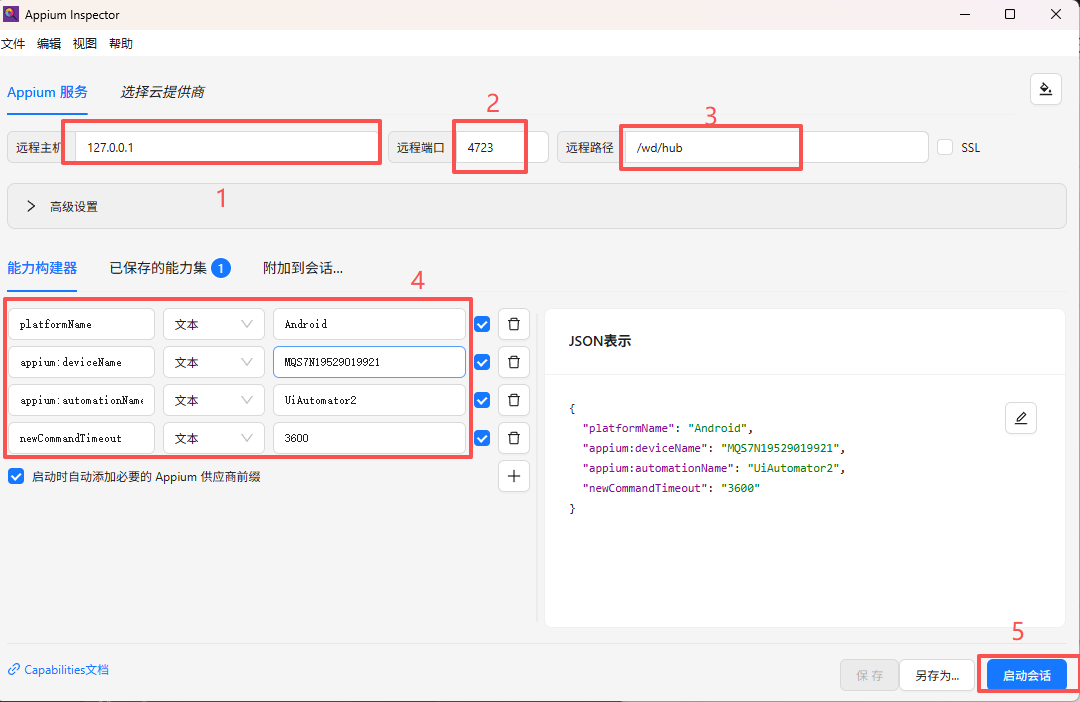This screenshot has width=1080, height=702.
Task: Open the 编辑 menu
Action: 49,43
